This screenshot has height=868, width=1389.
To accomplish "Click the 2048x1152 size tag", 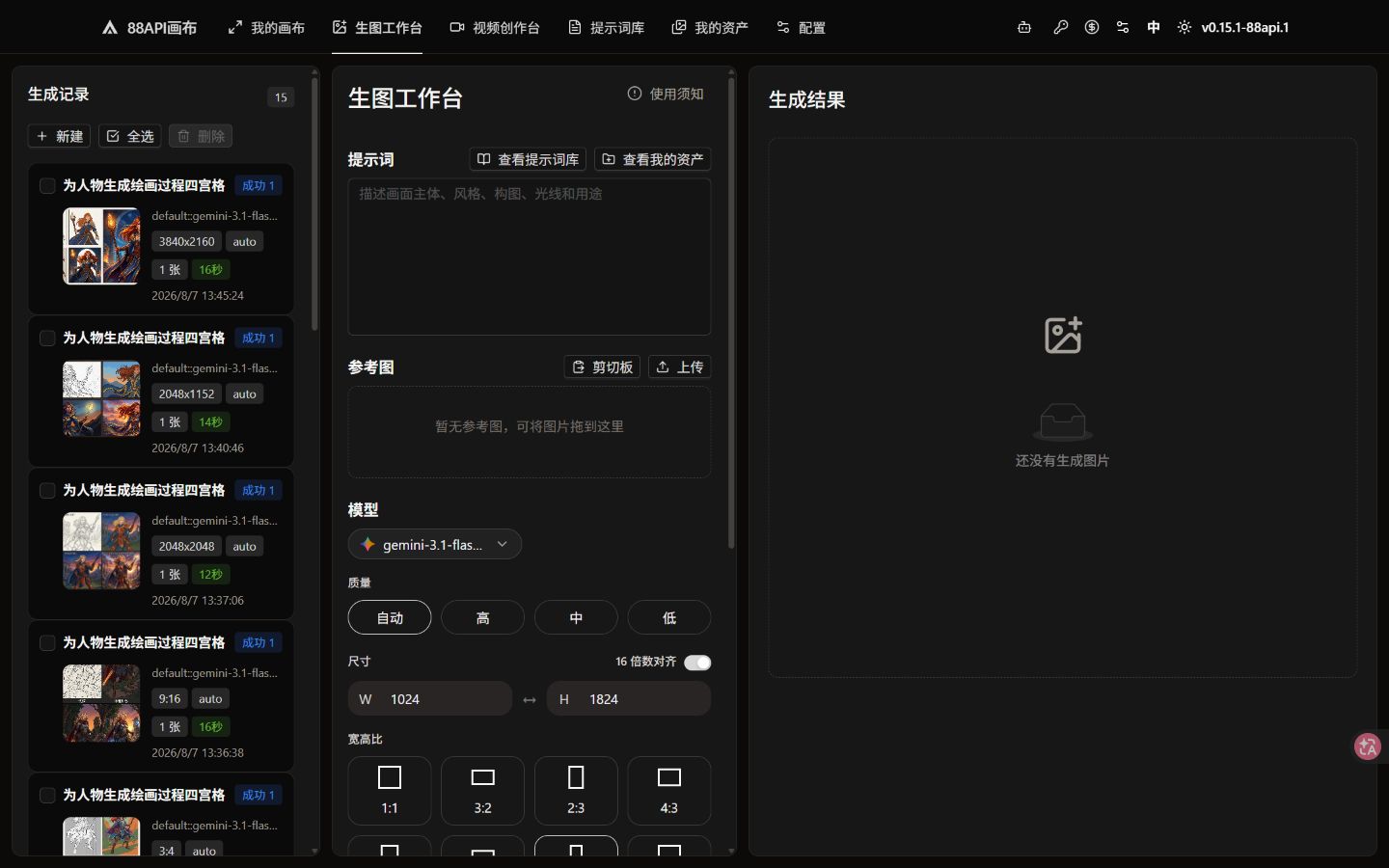I will pos(186,393).
